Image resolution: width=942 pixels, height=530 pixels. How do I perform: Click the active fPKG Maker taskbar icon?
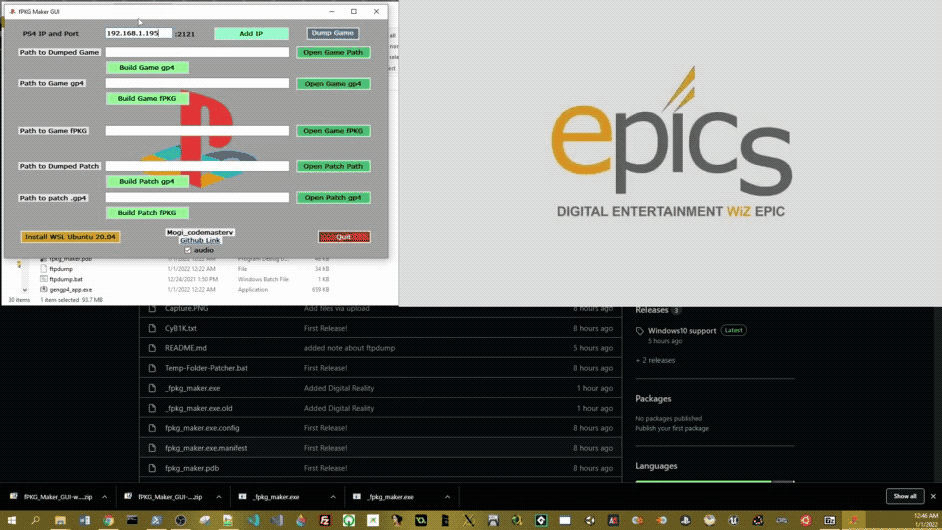click(853, 520)
